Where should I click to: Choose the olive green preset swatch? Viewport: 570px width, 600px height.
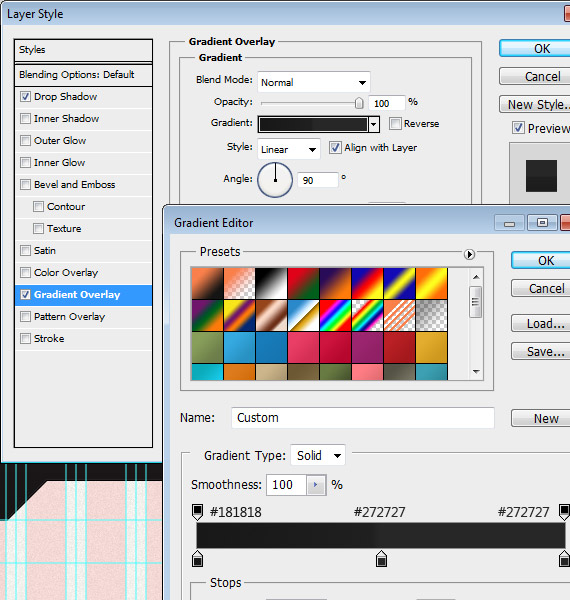207,347
